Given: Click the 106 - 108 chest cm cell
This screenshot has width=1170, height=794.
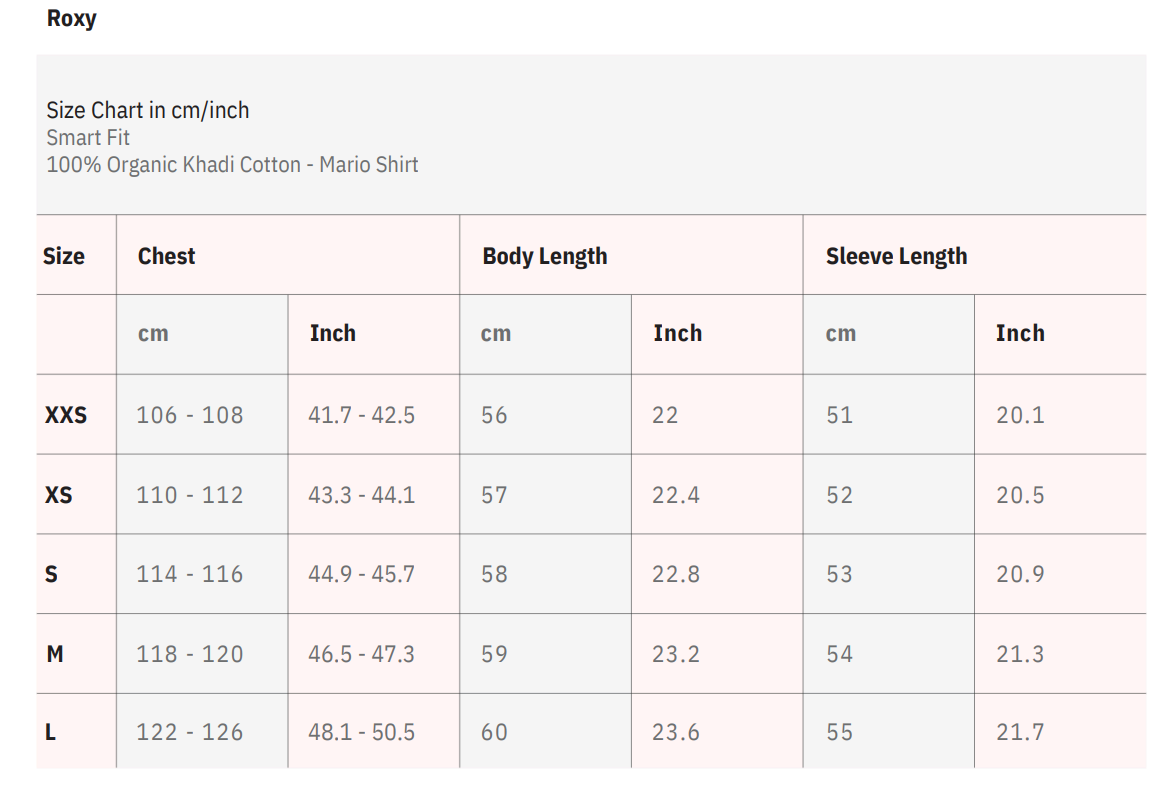Looking at the screenshot, I should pos(190,415).
